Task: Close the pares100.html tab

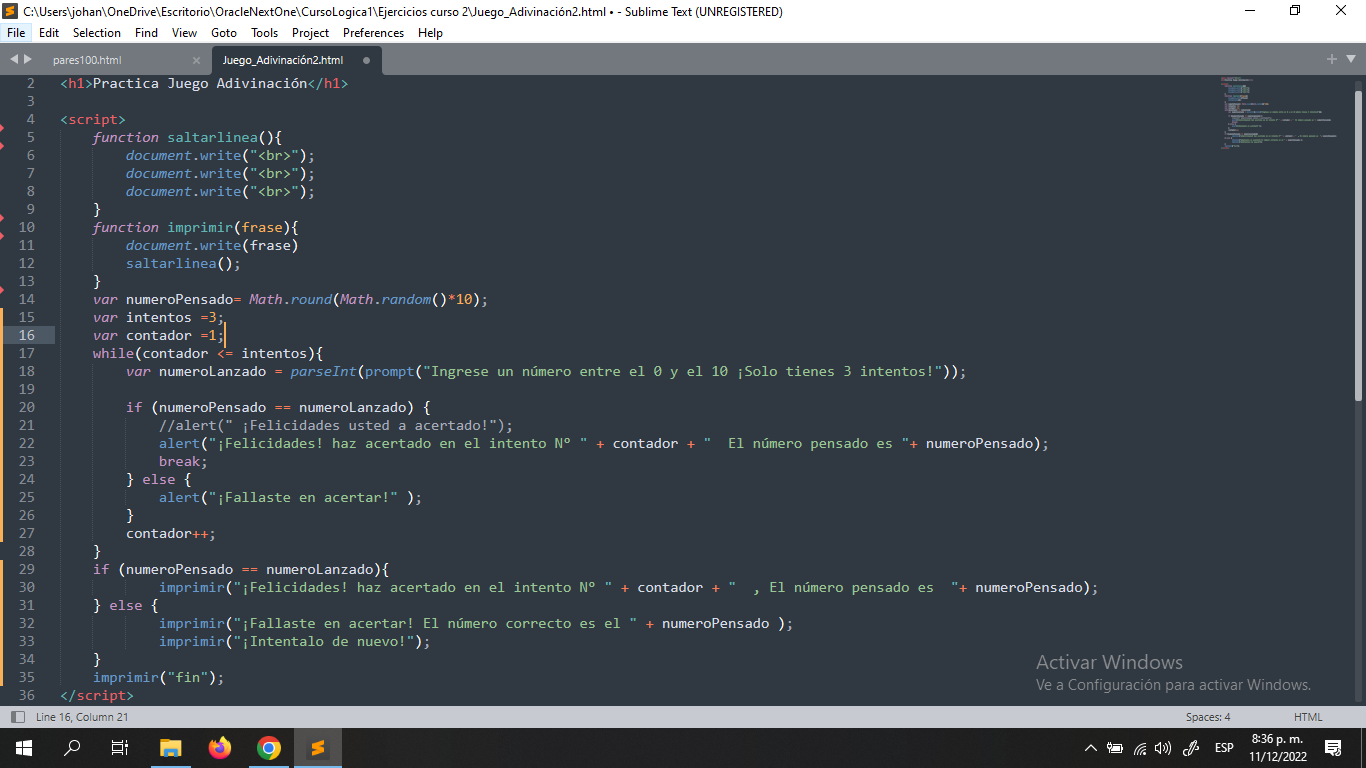Action: (x=196, y=60)
